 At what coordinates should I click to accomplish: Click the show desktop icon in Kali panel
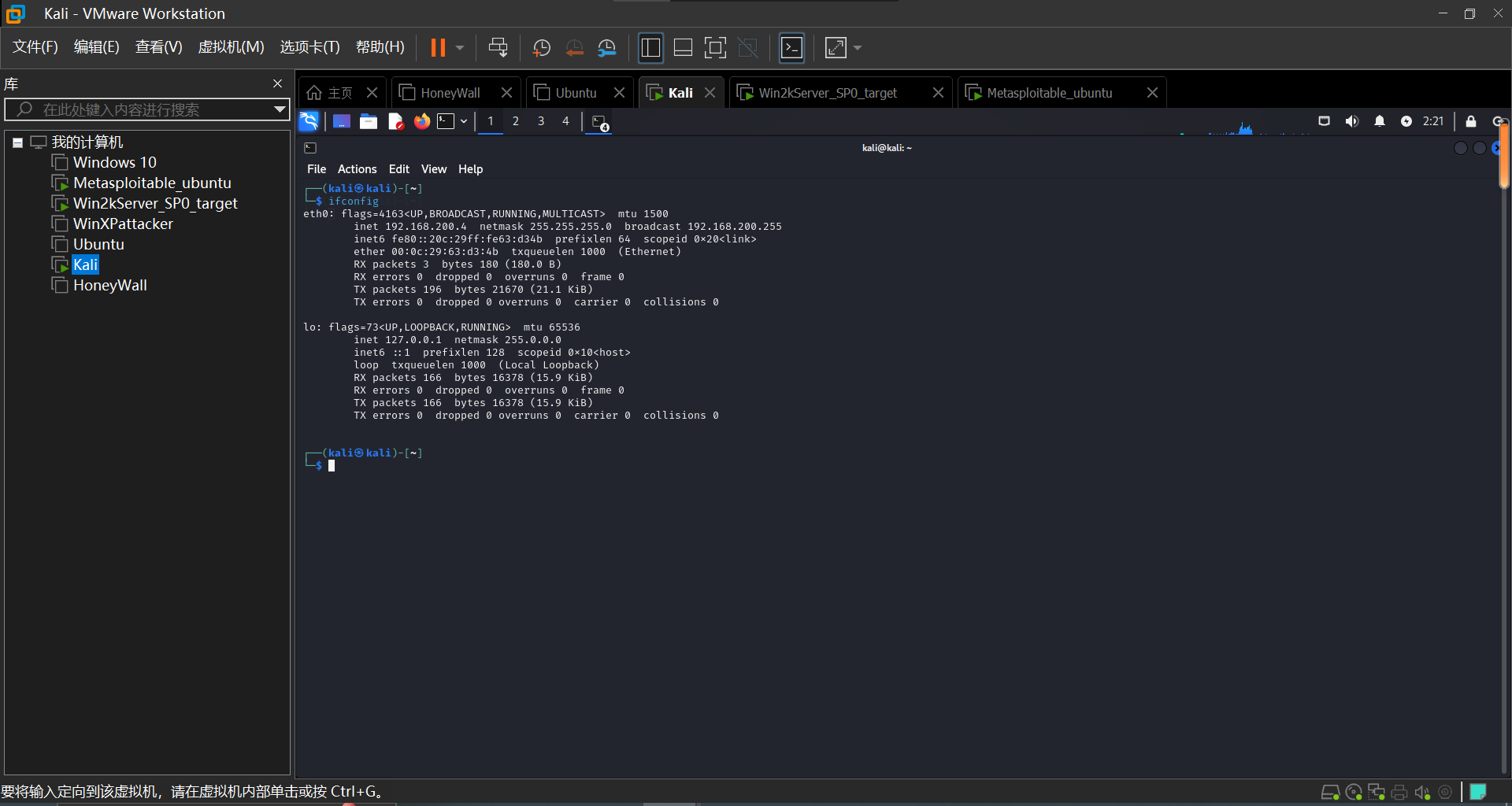pos(342,121)
